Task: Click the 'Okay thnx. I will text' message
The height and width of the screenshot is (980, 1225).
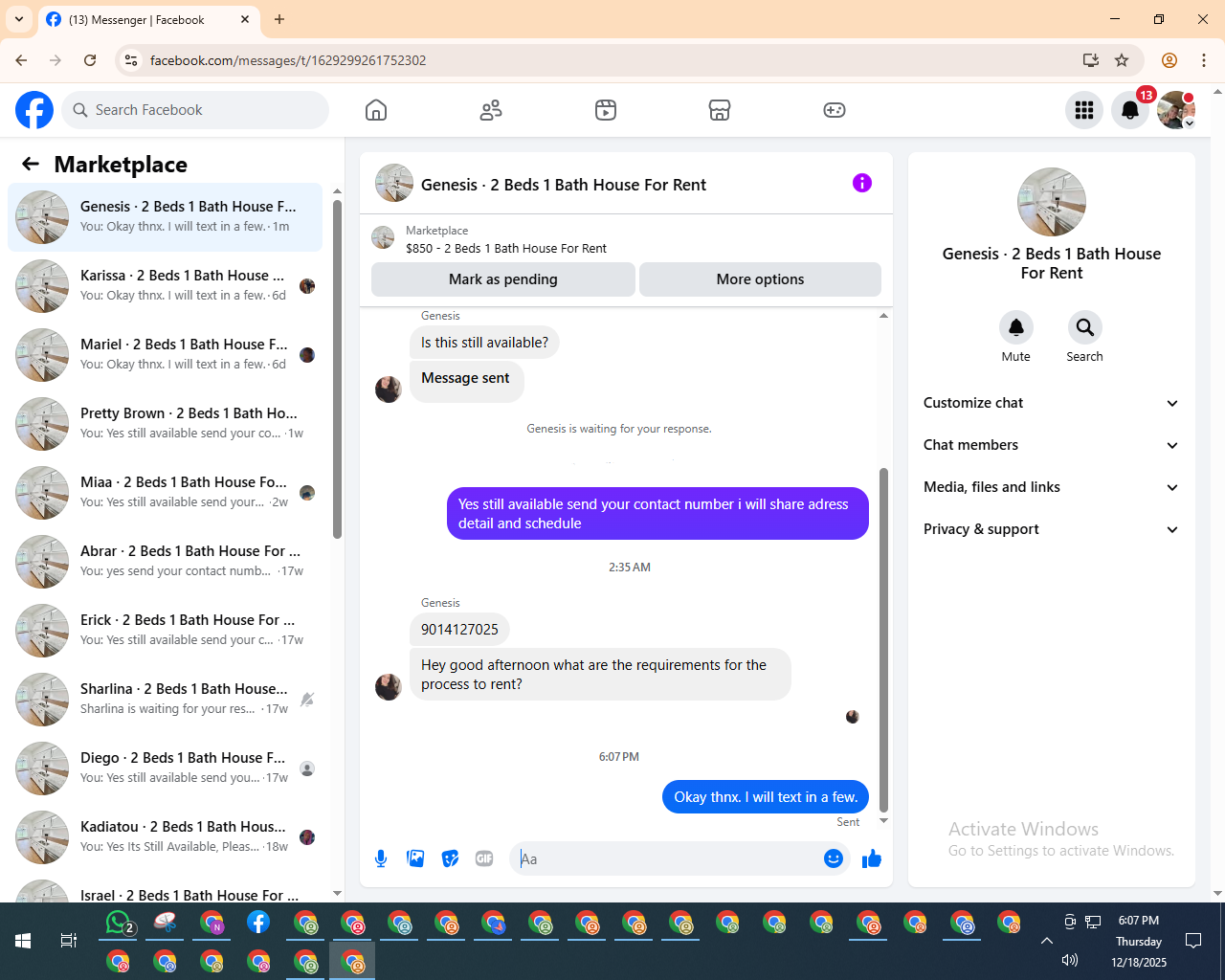Action: pos(766,797)
